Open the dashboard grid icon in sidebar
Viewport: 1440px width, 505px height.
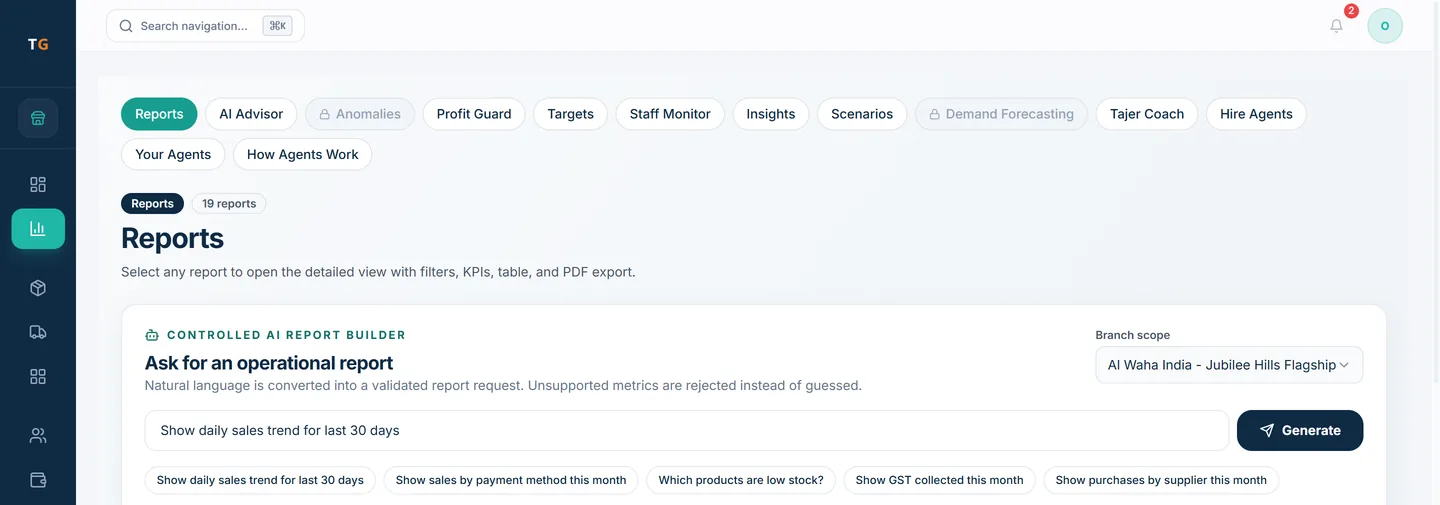click(x=38, y=184)
